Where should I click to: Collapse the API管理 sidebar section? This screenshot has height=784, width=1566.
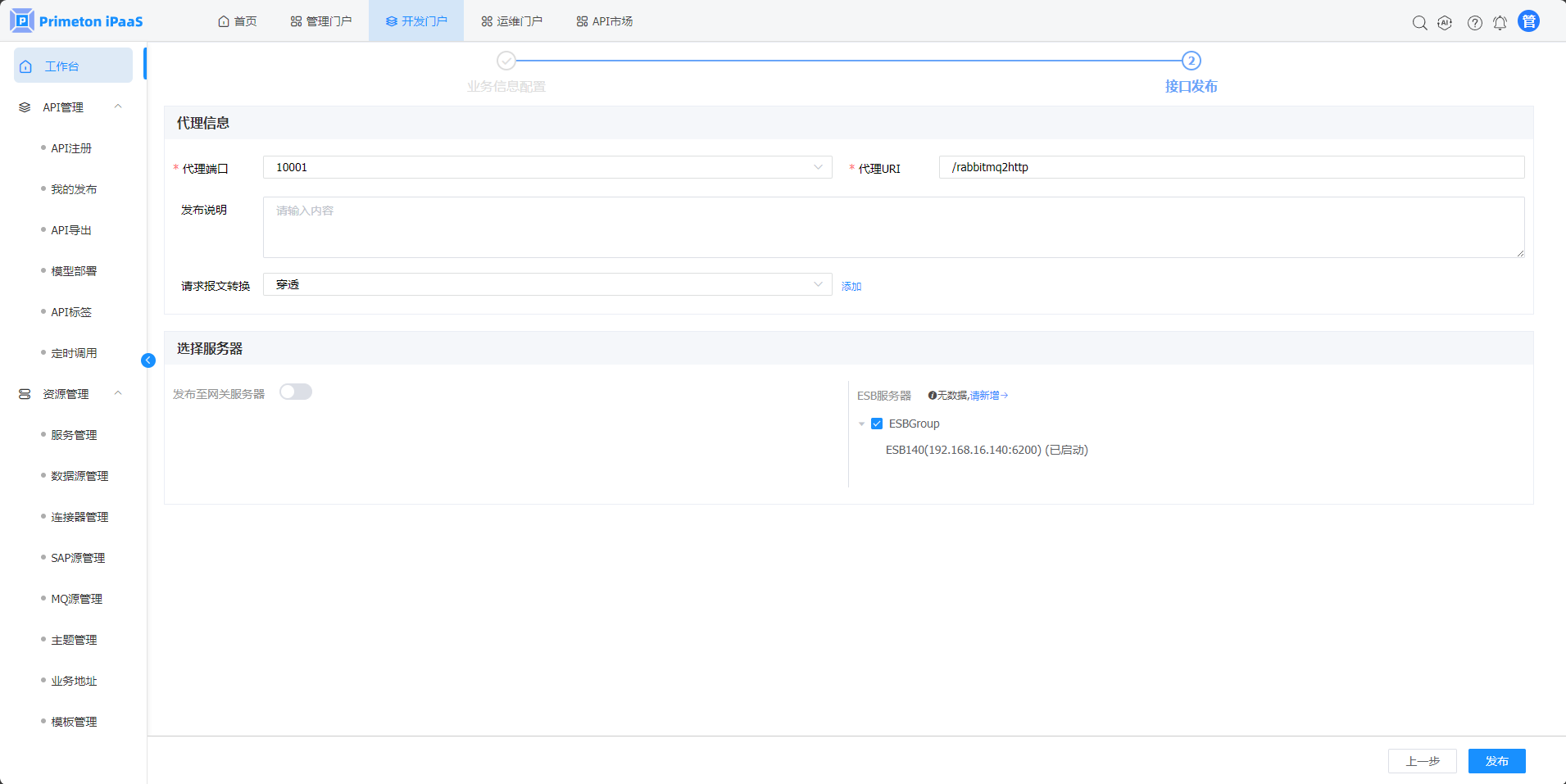coord(118,107)
